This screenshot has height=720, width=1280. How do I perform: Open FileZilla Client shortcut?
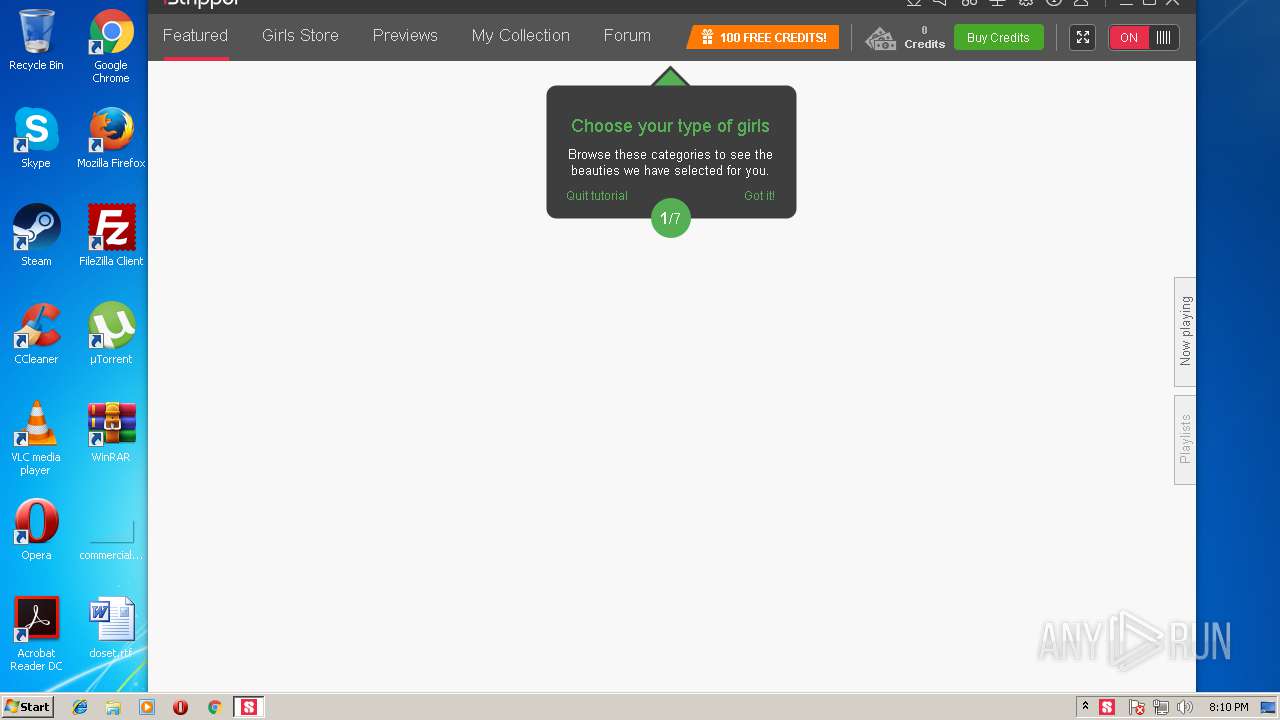pos(111,236)
